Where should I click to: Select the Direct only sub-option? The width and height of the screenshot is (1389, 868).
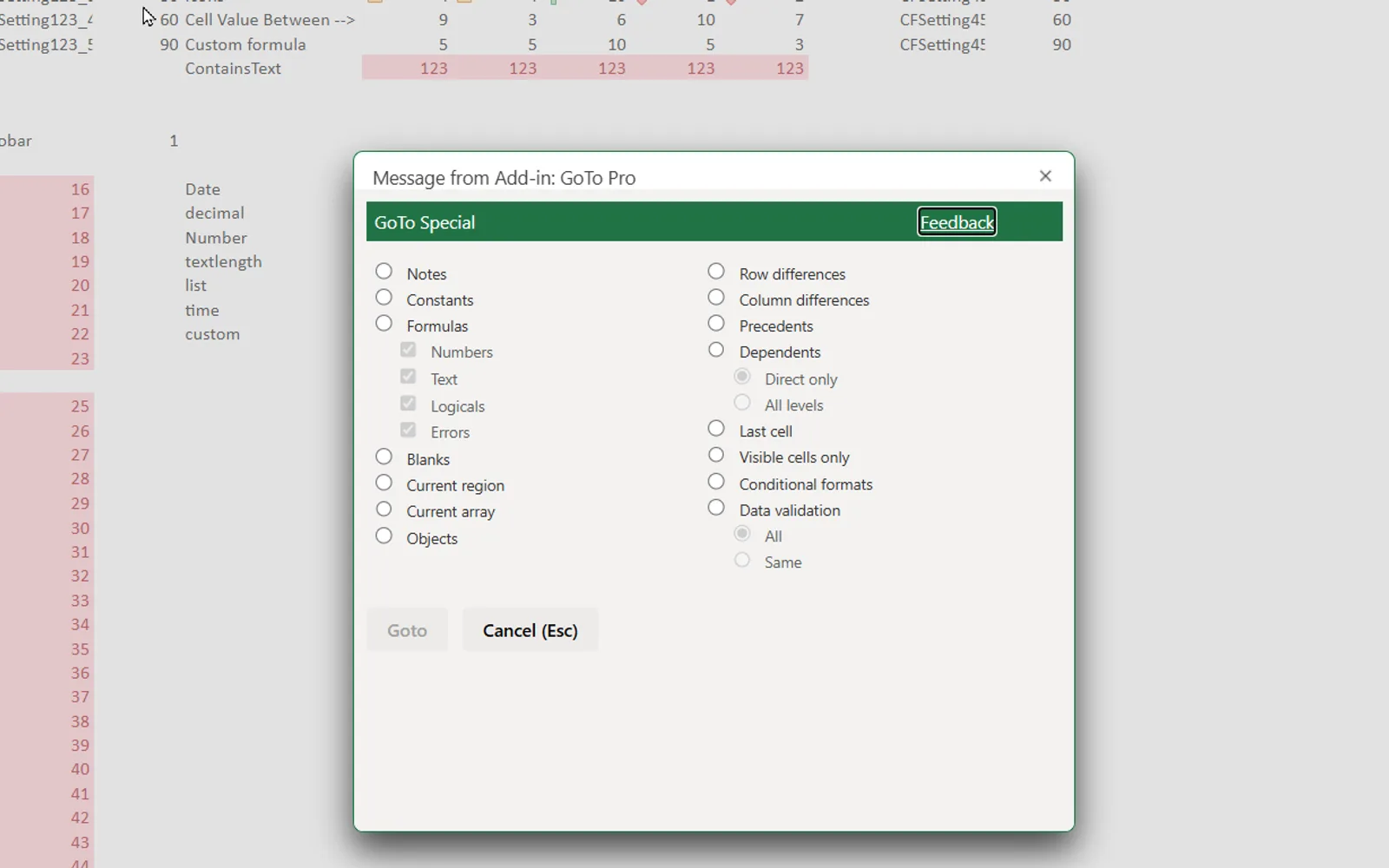click(742, 377)
